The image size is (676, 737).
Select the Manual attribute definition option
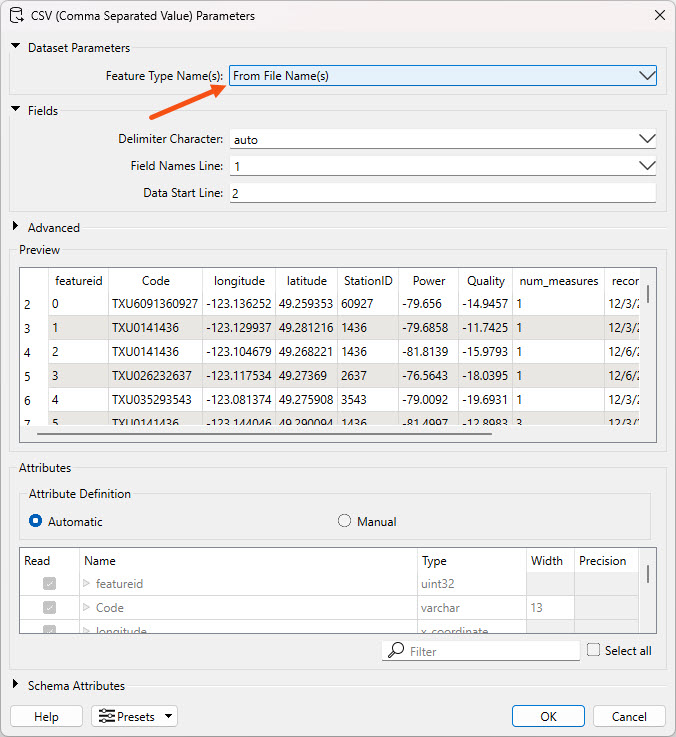click(x=344, y=521)
